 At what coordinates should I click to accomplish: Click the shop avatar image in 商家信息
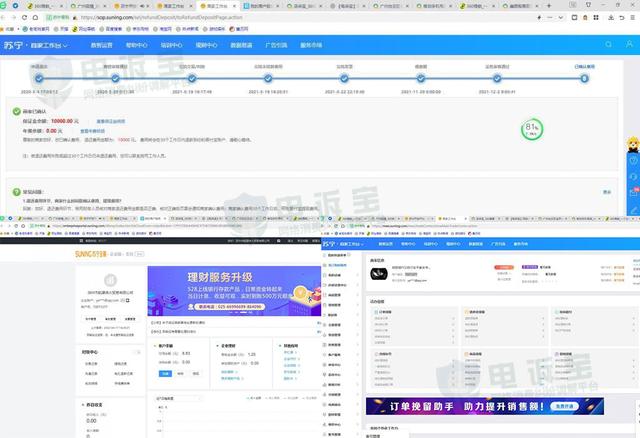381,270
